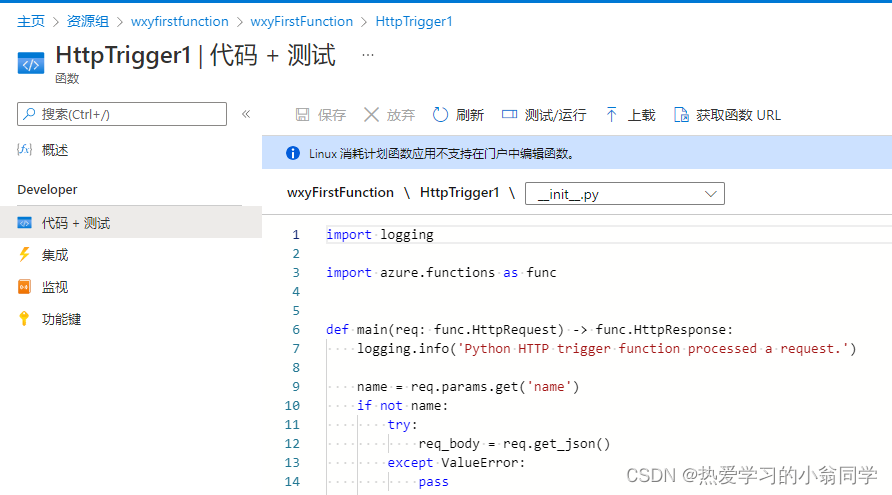Click line 12 req_body = req.get_json()
The image size is (892, 495).
coord(514,443)
